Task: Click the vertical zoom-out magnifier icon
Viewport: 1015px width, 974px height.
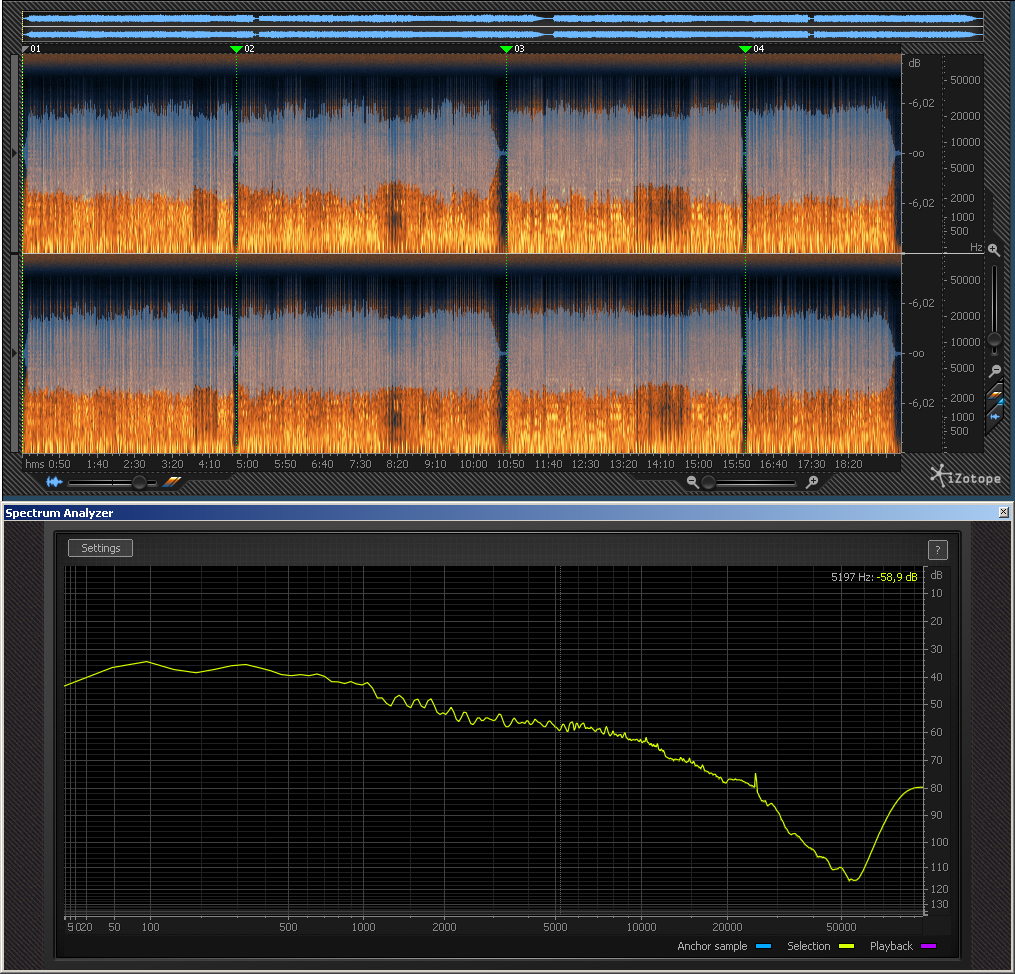Action: tap(994, 371)
